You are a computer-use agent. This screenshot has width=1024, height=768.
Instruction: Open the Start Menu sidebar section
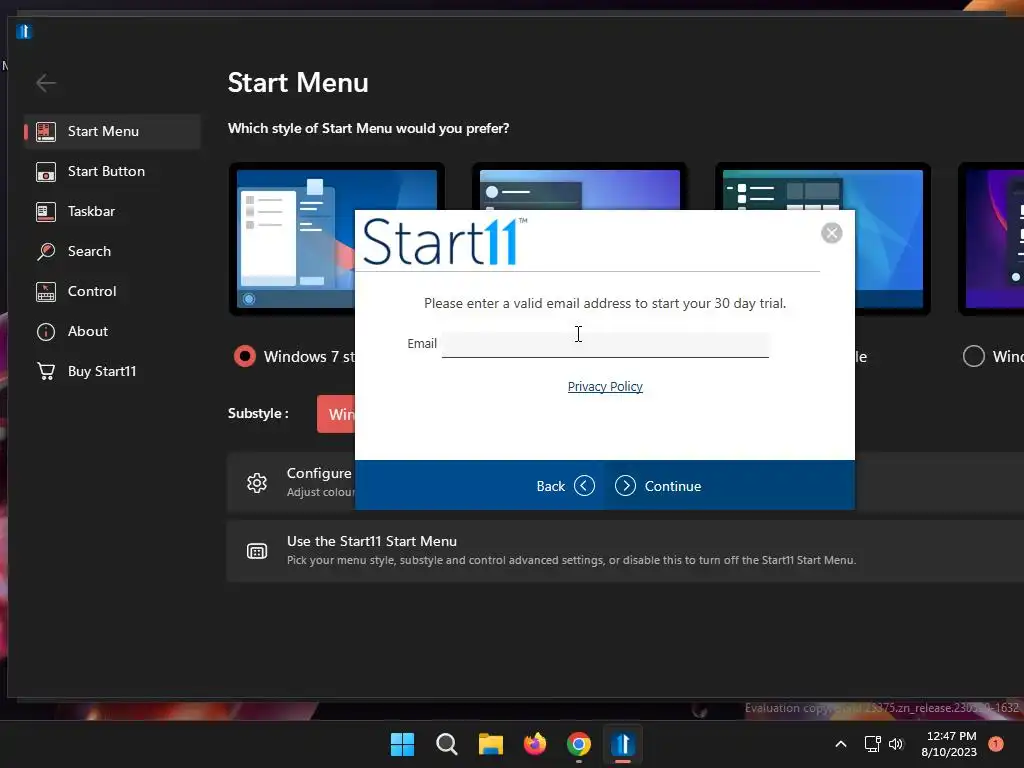pyautogui.click(x=112, y=131)
